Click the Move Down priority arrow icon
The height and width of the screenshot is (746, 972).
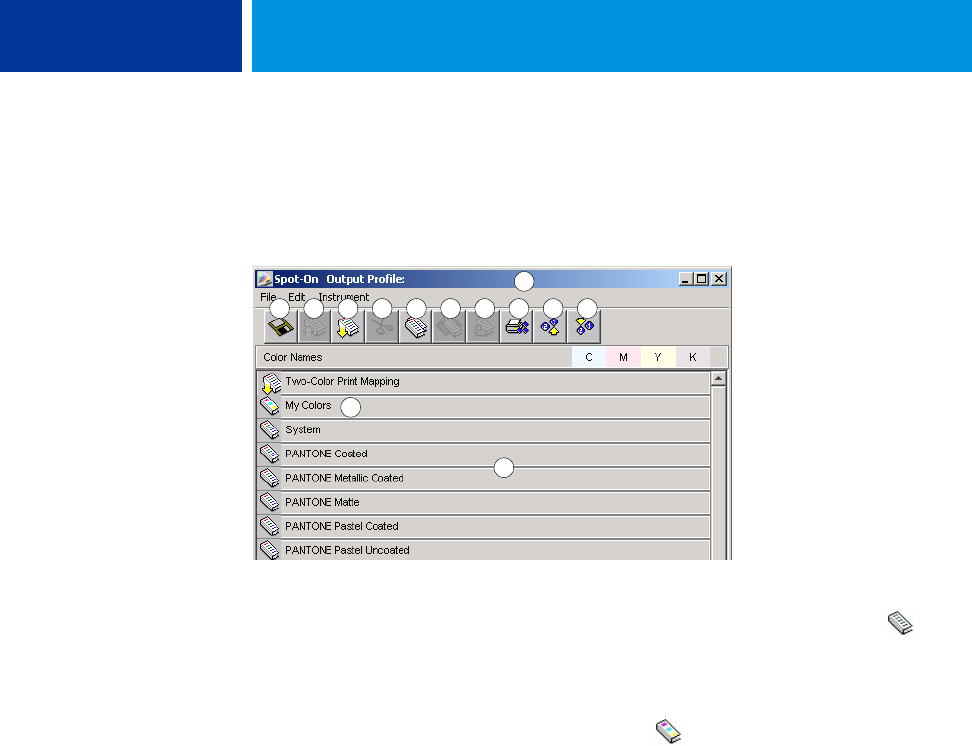click(x=584, y=327)
